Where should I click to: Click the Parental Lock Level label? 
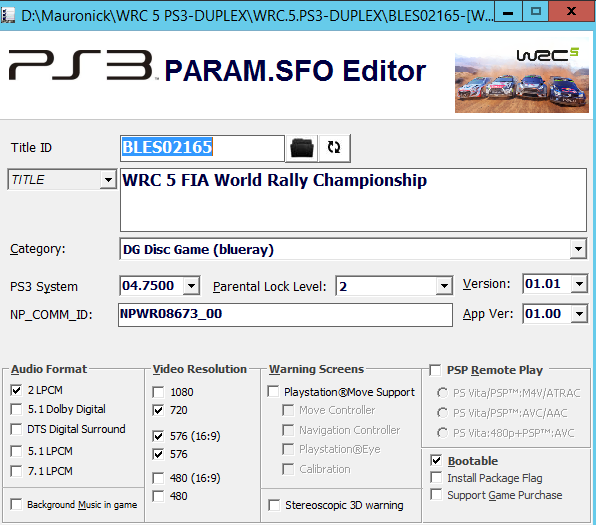[x=269, y=286]
